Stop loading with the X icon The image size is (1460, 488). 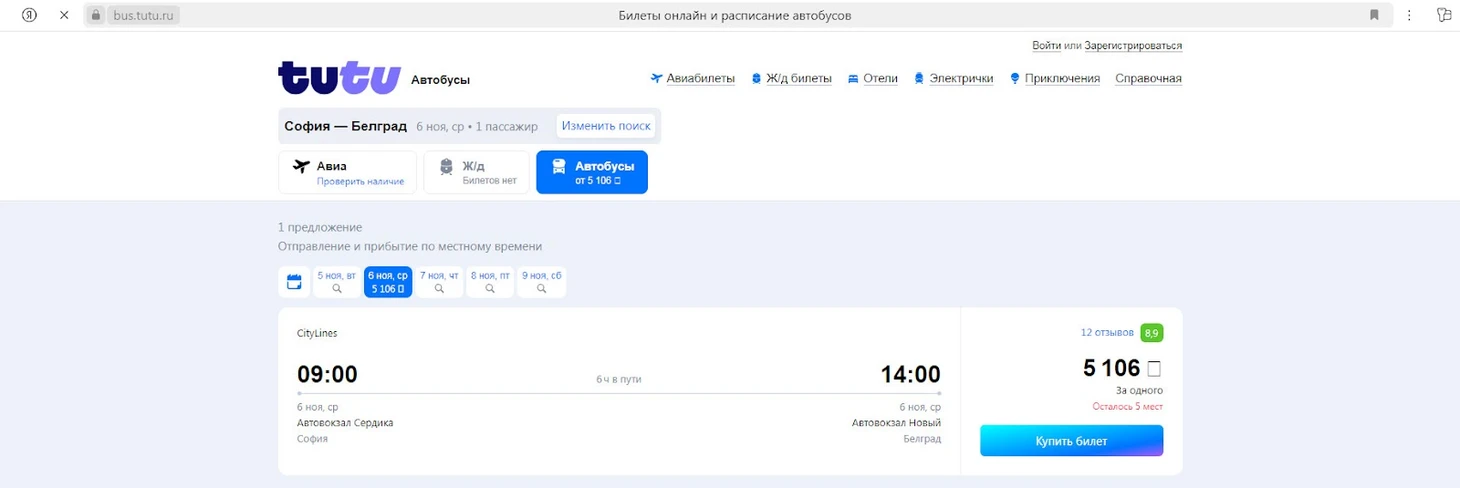[64, 15]
